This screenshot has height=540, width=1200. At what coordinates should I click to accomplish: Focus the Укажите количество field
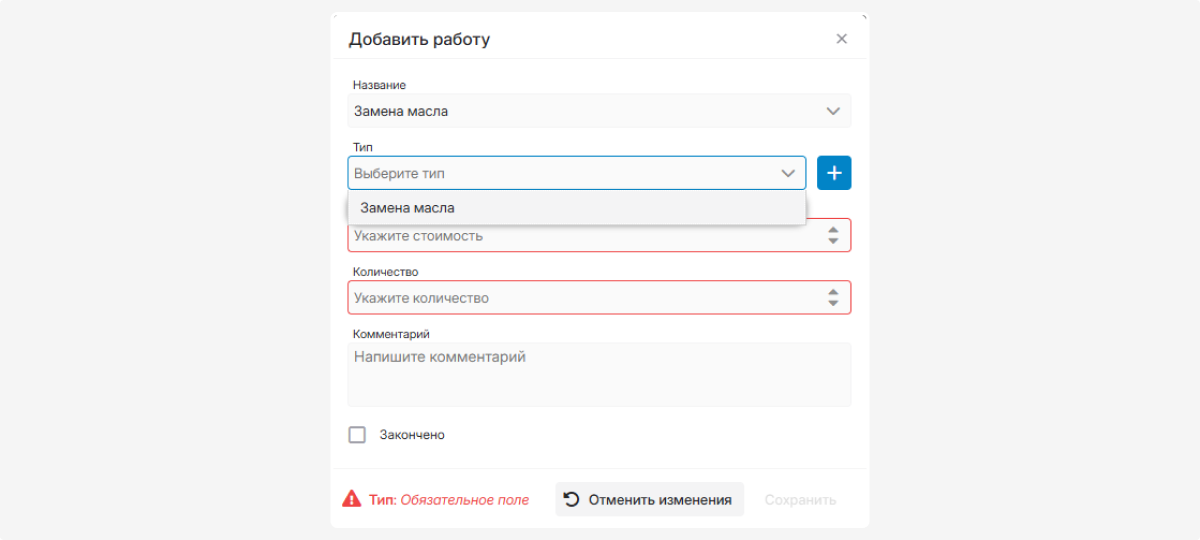click(580, 298)
